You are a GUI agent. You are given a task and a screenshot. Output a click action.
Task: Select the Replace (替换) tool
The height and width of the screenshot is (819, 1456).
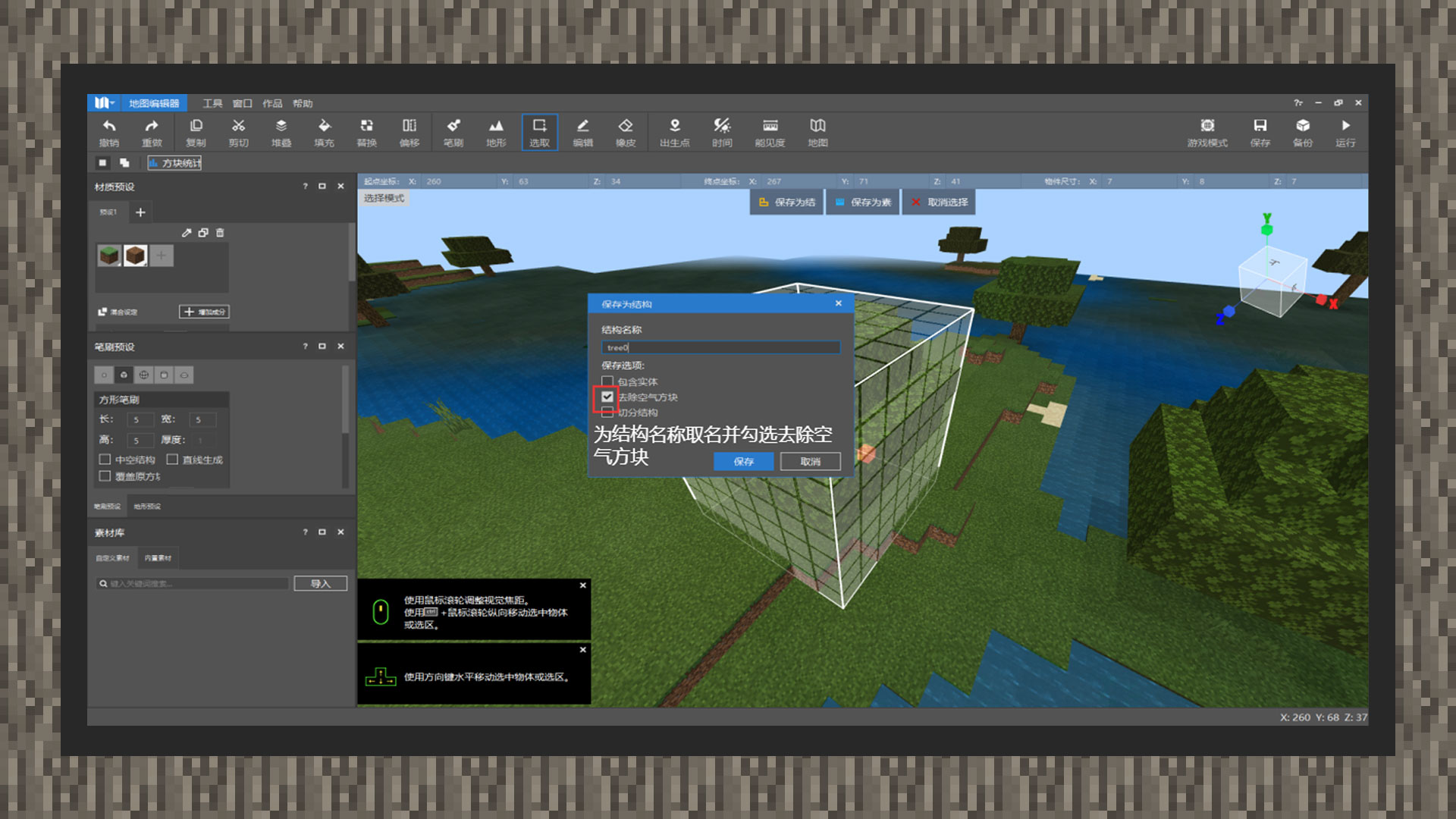(367, 132)
